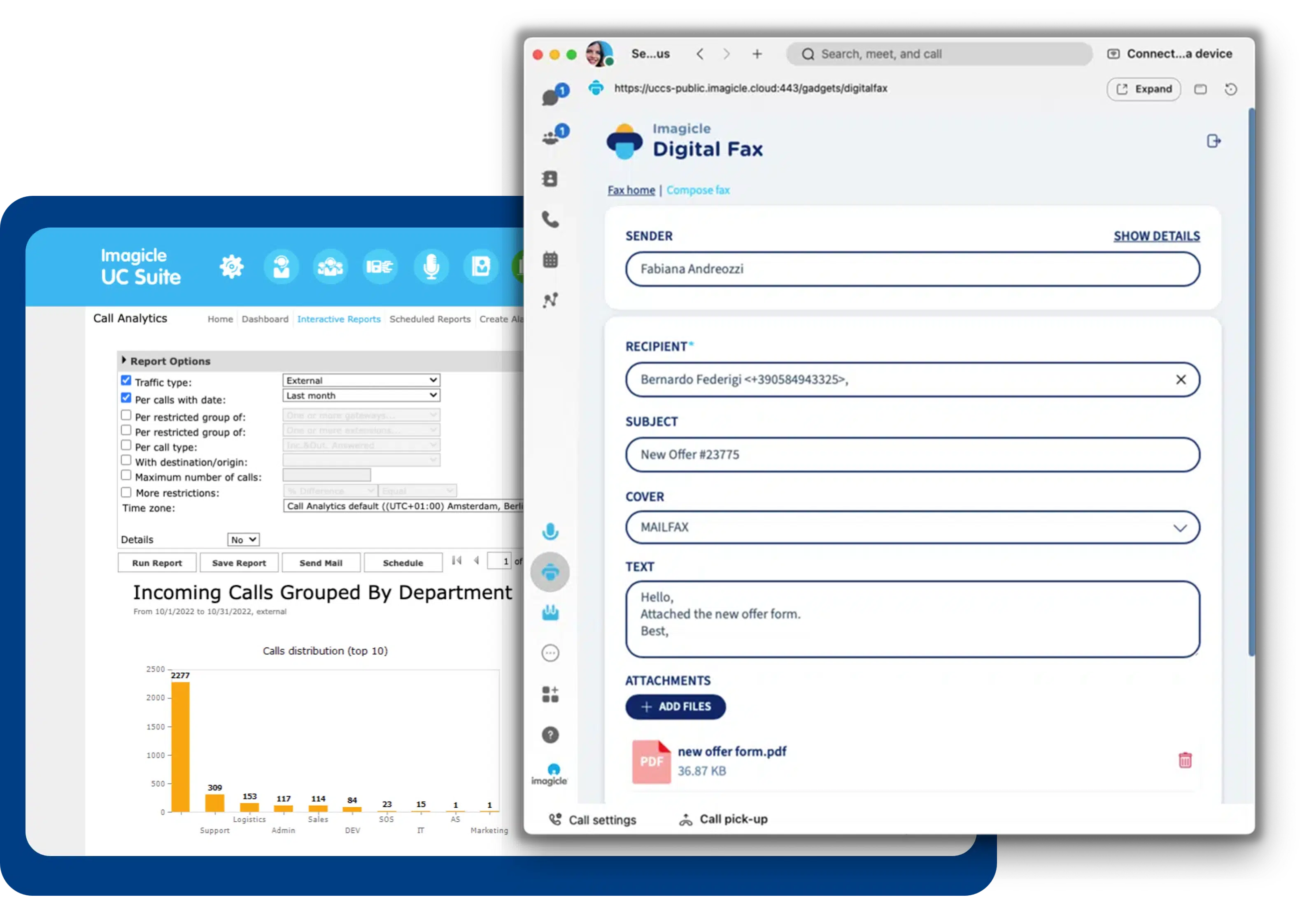Screen dimensions: 1316x897
Task: Delete the new offer form.pdf attachment
Action: click(1185, 760)
